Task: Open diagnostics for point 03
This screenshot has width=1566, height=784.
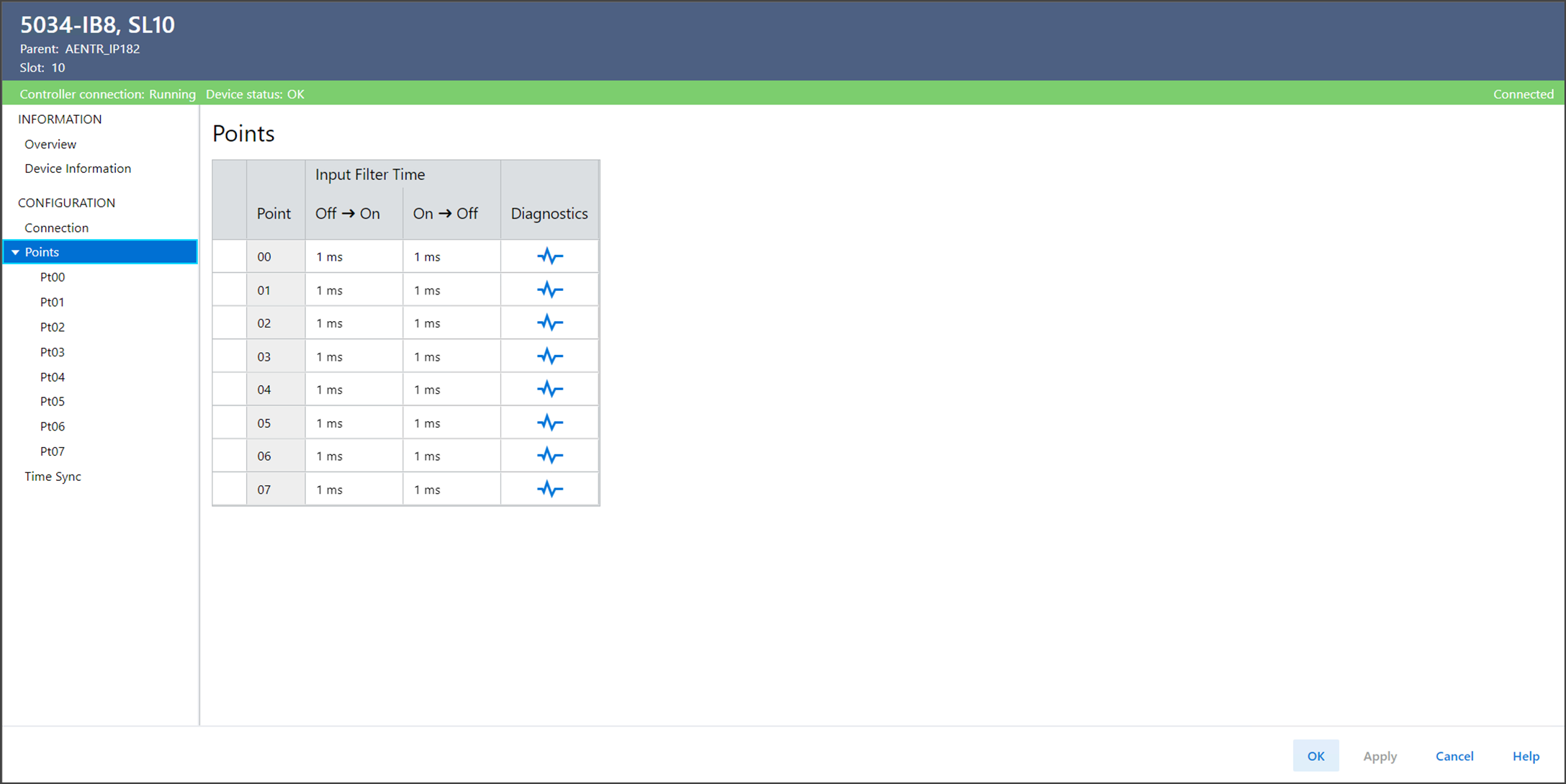Action: click(549, 356)
